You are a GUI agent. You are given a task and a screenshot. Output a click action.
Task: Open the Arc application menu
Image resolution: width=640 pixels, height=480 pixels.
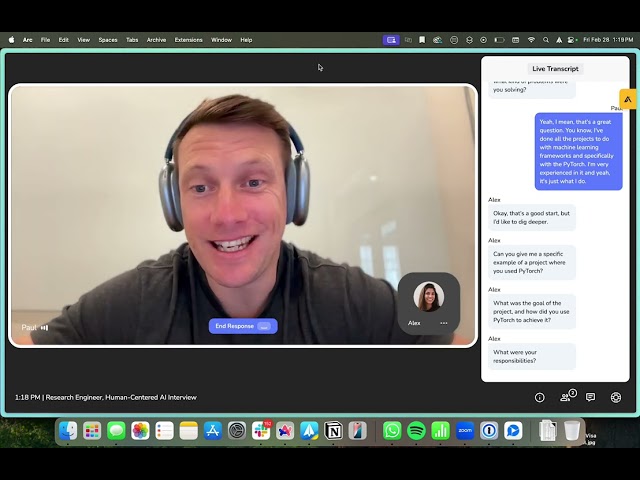tap(27, 40)
